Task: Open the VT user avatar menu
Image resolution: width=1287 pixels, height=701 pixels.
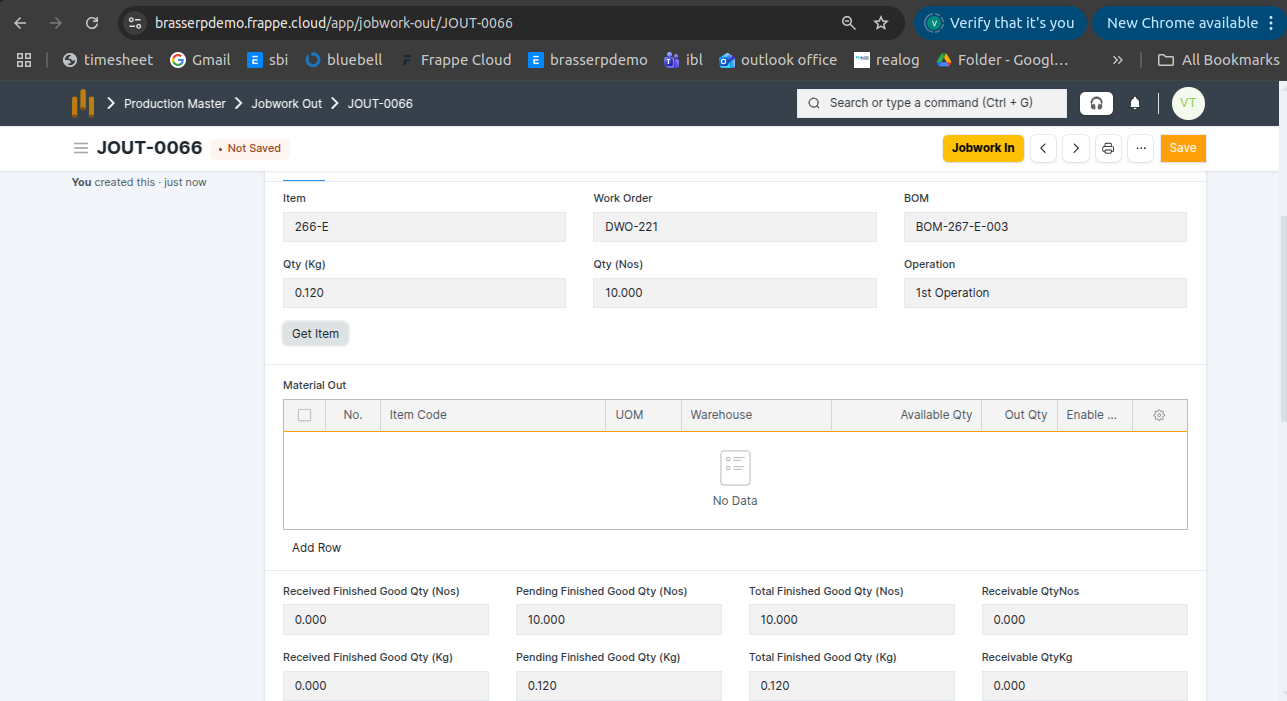Action: (1188, 103)
